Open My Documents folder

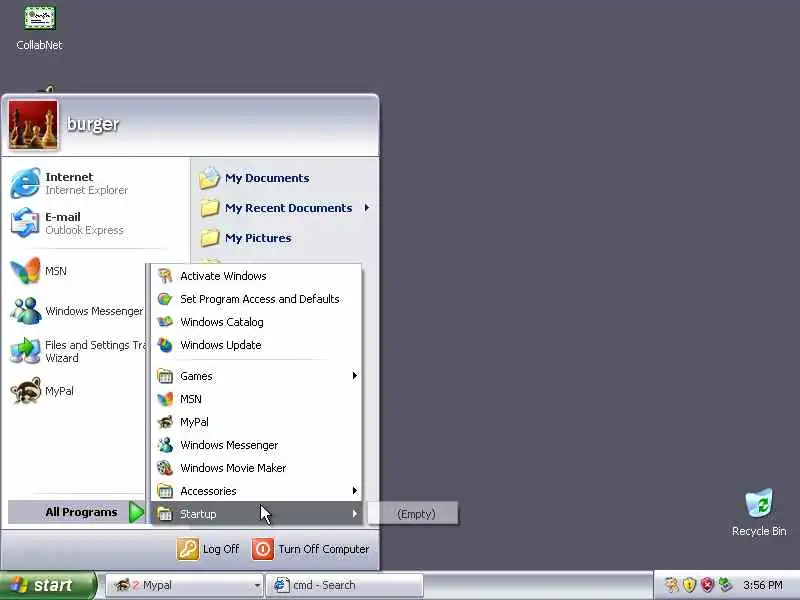[255, 178]
